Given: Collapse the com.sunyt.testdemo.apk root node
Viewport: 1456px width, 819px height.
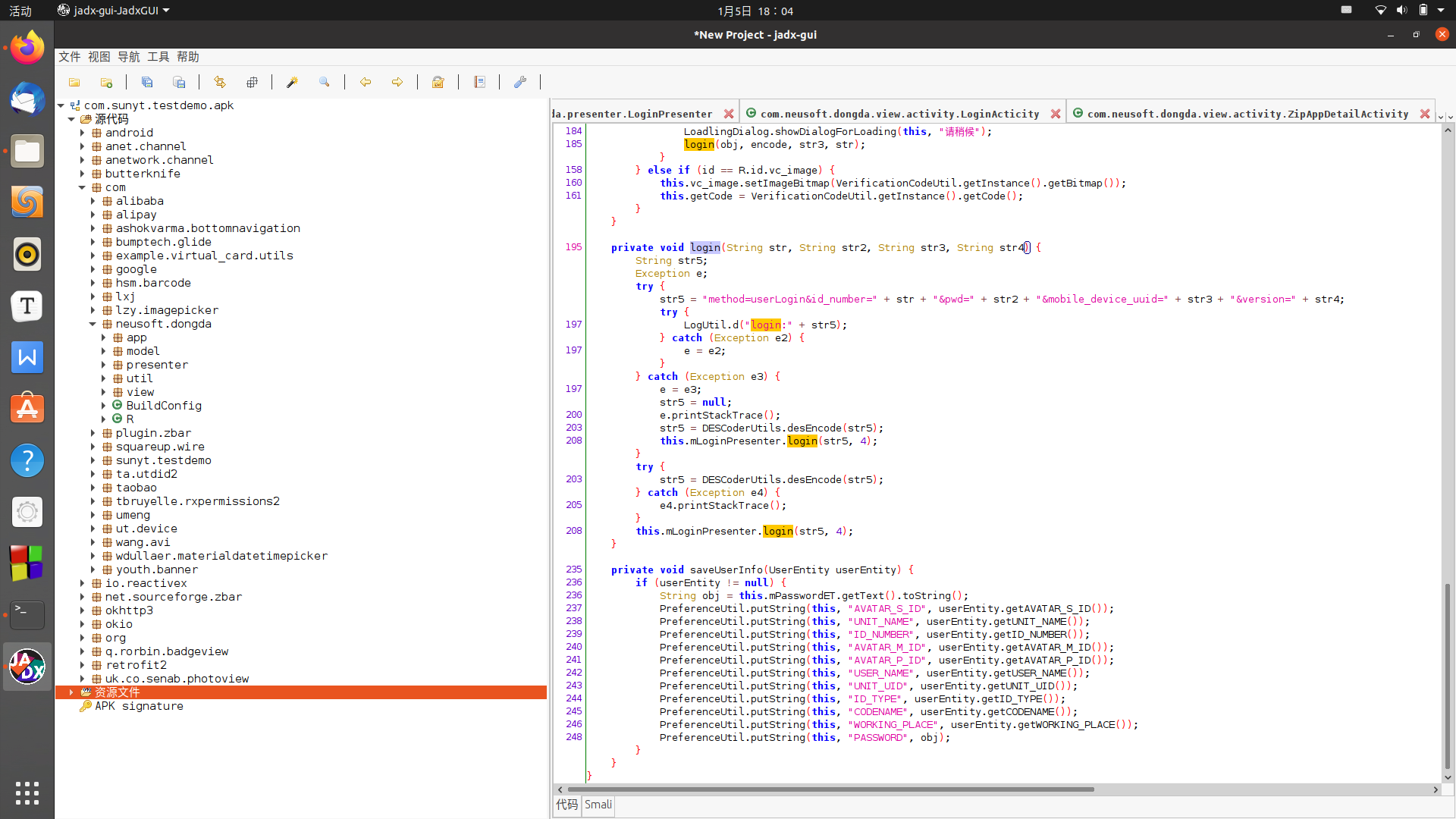Looking at the screenshot, I should 61,105.
